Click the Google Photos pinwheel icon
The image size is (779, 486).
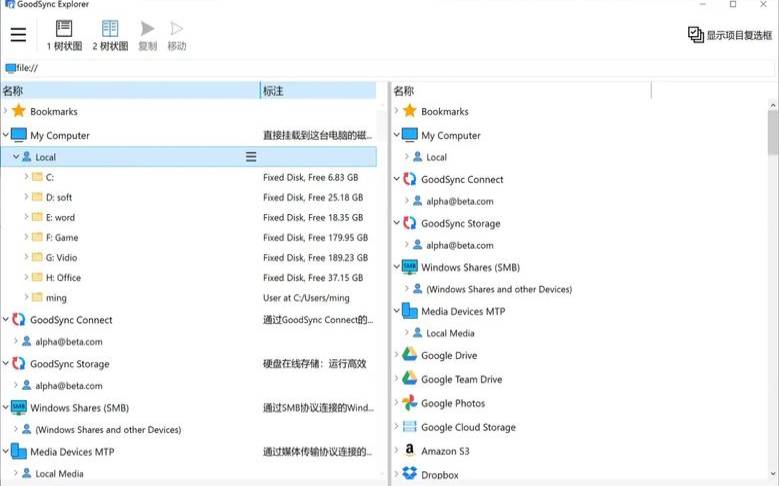[410, 403]
